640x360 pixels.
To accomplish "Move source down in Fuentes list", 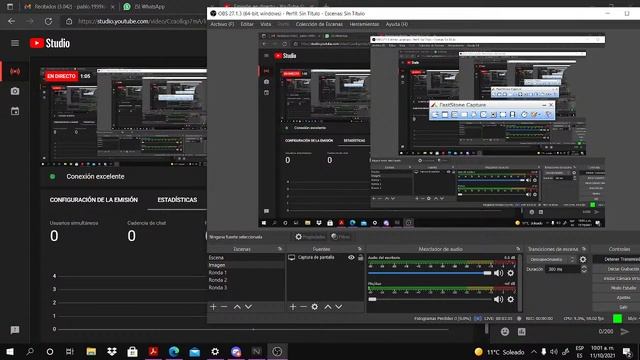I will pyautogui.click(x=339, y=307).
